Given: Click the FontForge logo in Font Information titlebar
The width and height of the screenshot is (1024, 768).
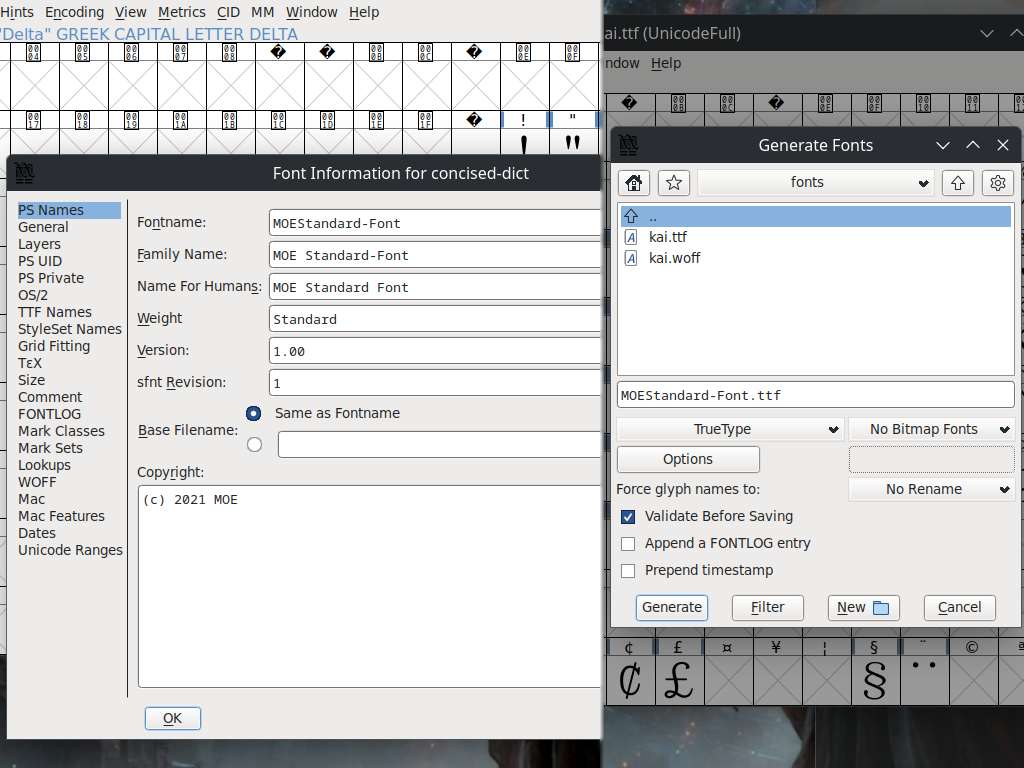Looking at the screenshot, I should (24, 173).
